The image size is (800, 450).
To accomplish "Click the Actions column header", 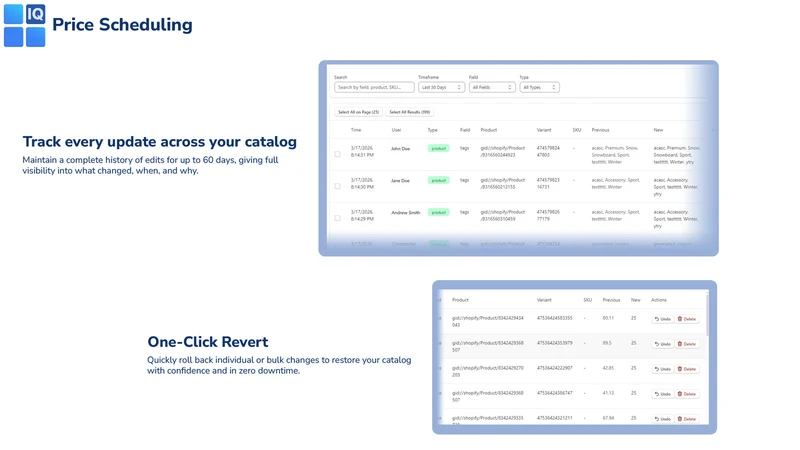I will coord(659,300).
